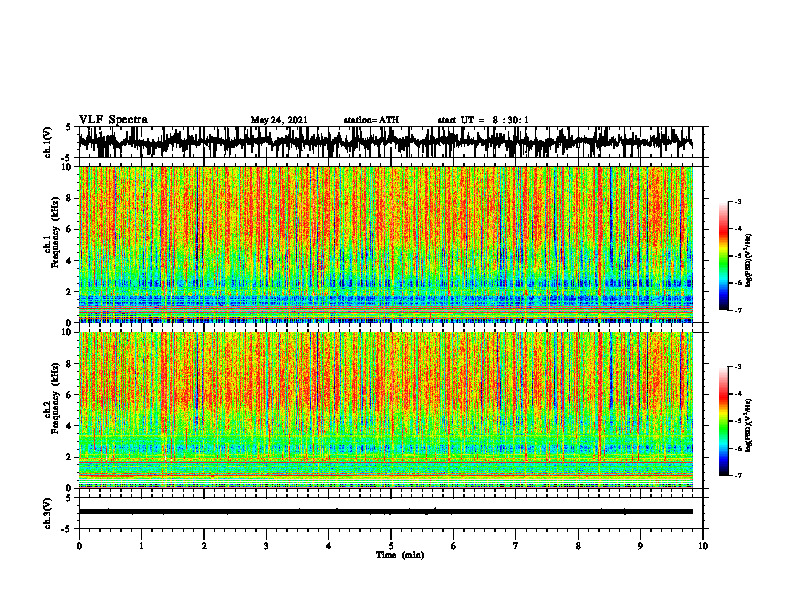Click the ch.1 voltage waveform trace
The height and width of the screenshot is (612, 792).
(x=385, y=142)
